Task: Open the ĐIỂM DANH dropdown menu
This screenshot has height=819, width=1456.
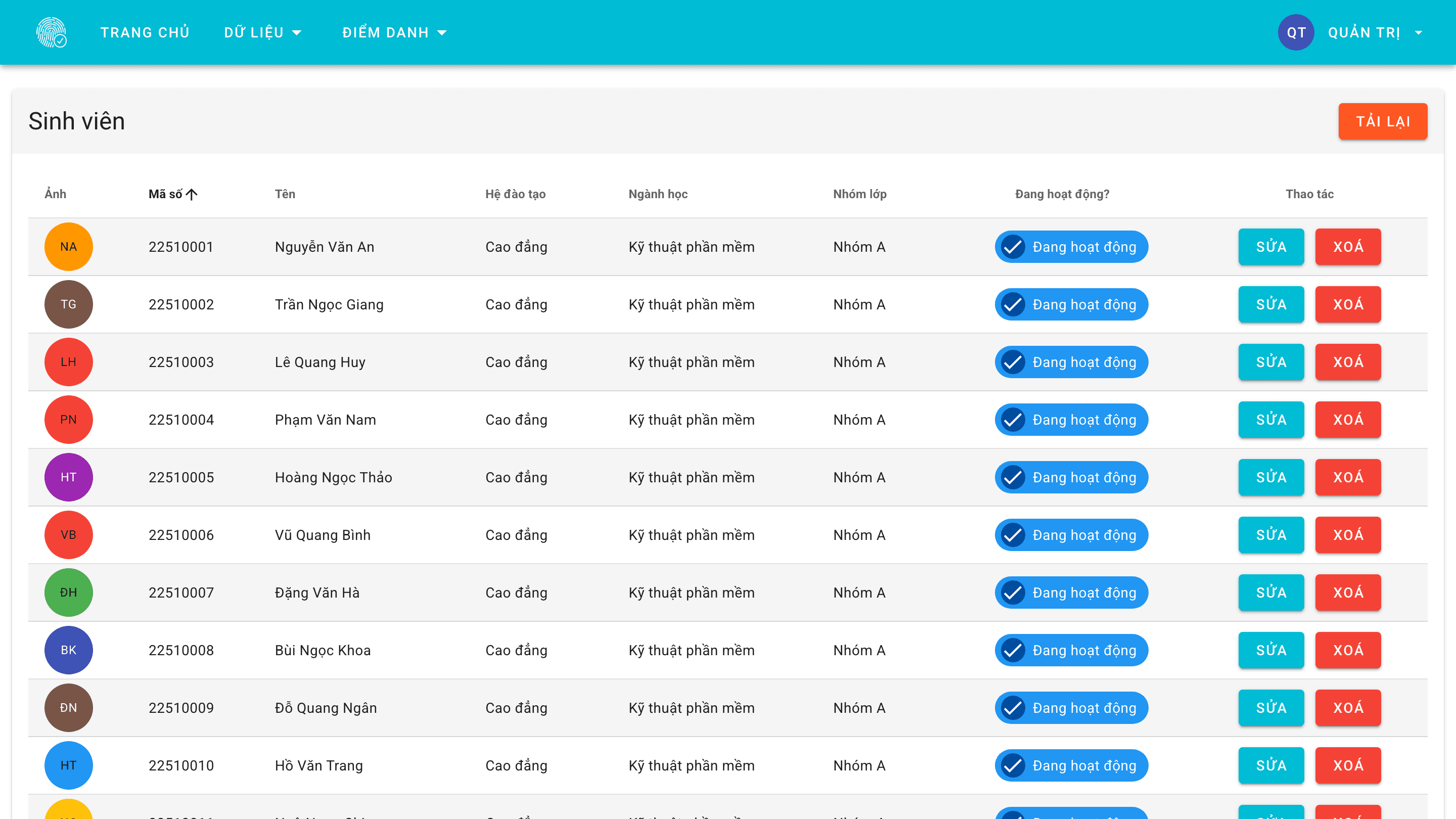Action: pyautogui.click(x=394, y=32)
